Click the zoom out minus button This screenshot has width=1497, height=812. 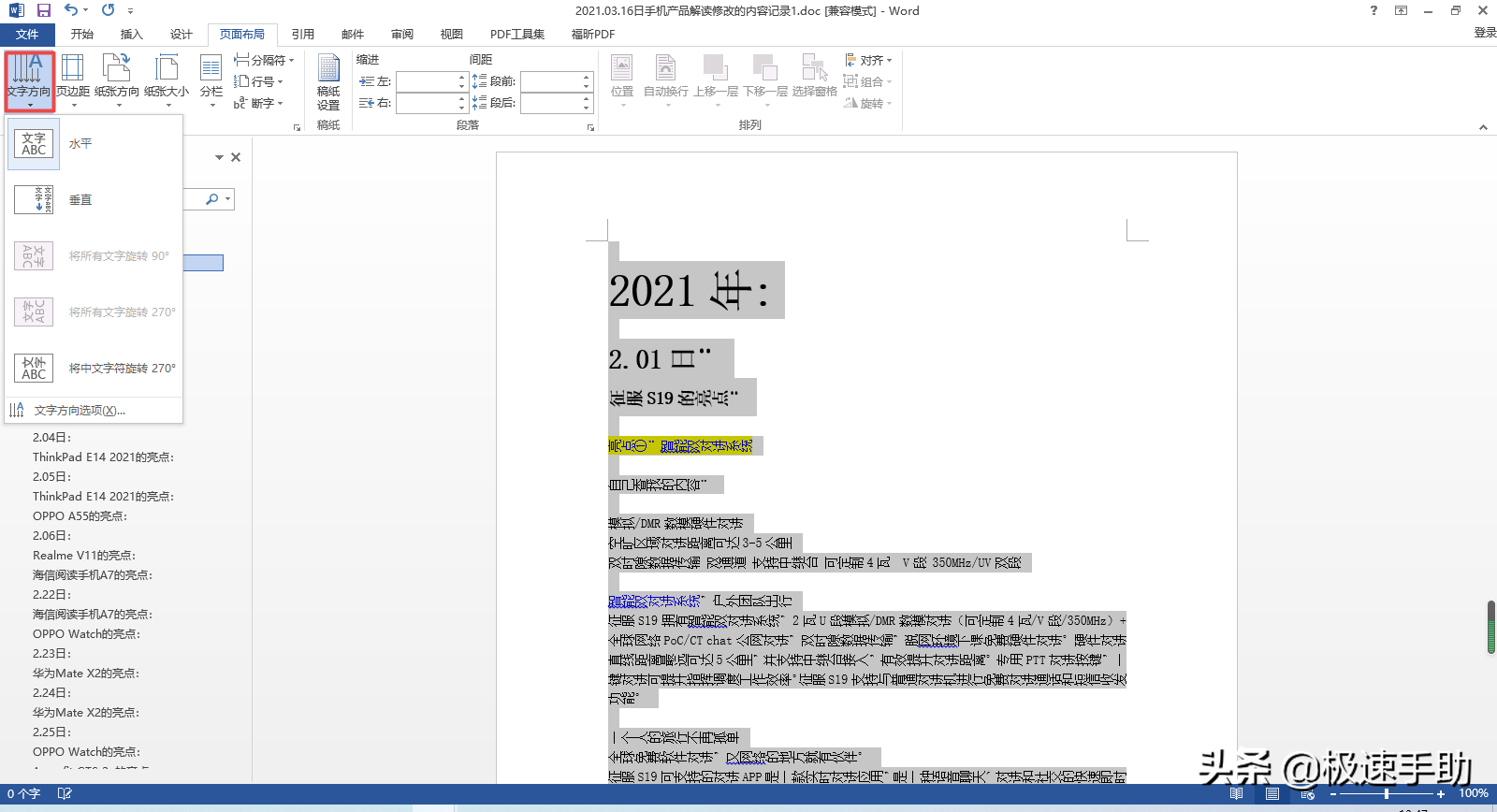tap(1333, 793)
